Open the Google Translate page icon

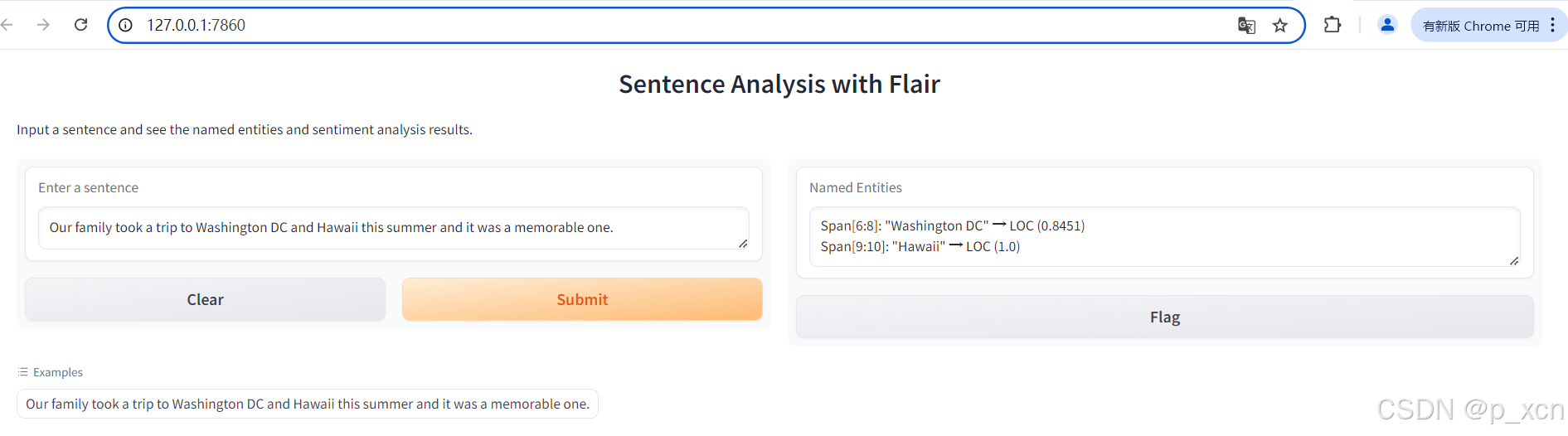[x=1246, y=25]
